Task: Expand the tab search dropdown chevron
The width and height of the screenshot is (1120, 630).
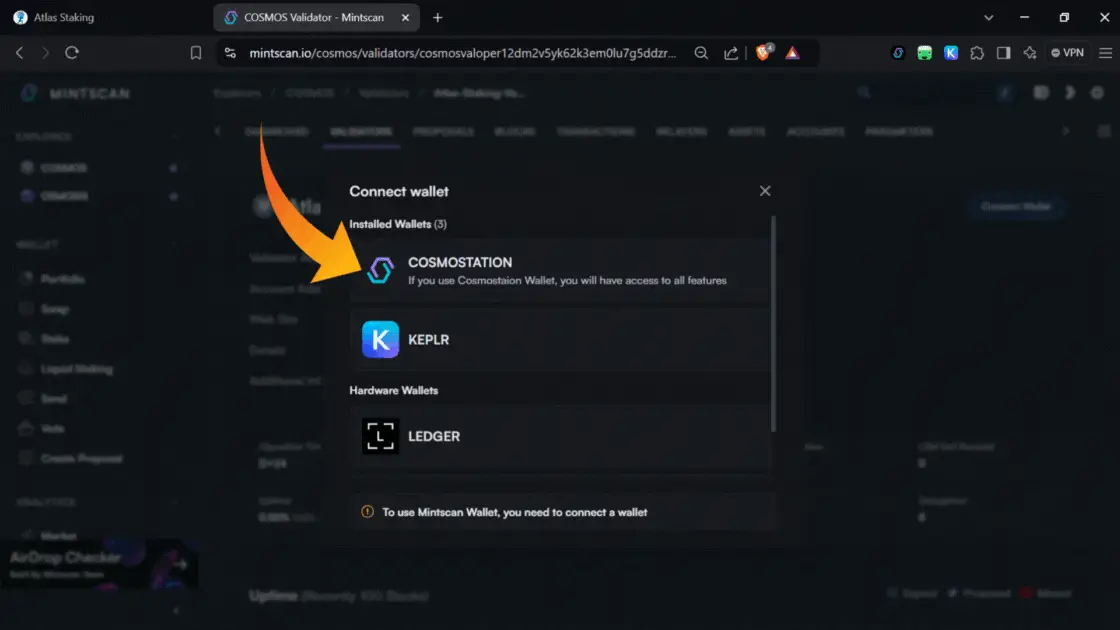Action: [989, 17]
